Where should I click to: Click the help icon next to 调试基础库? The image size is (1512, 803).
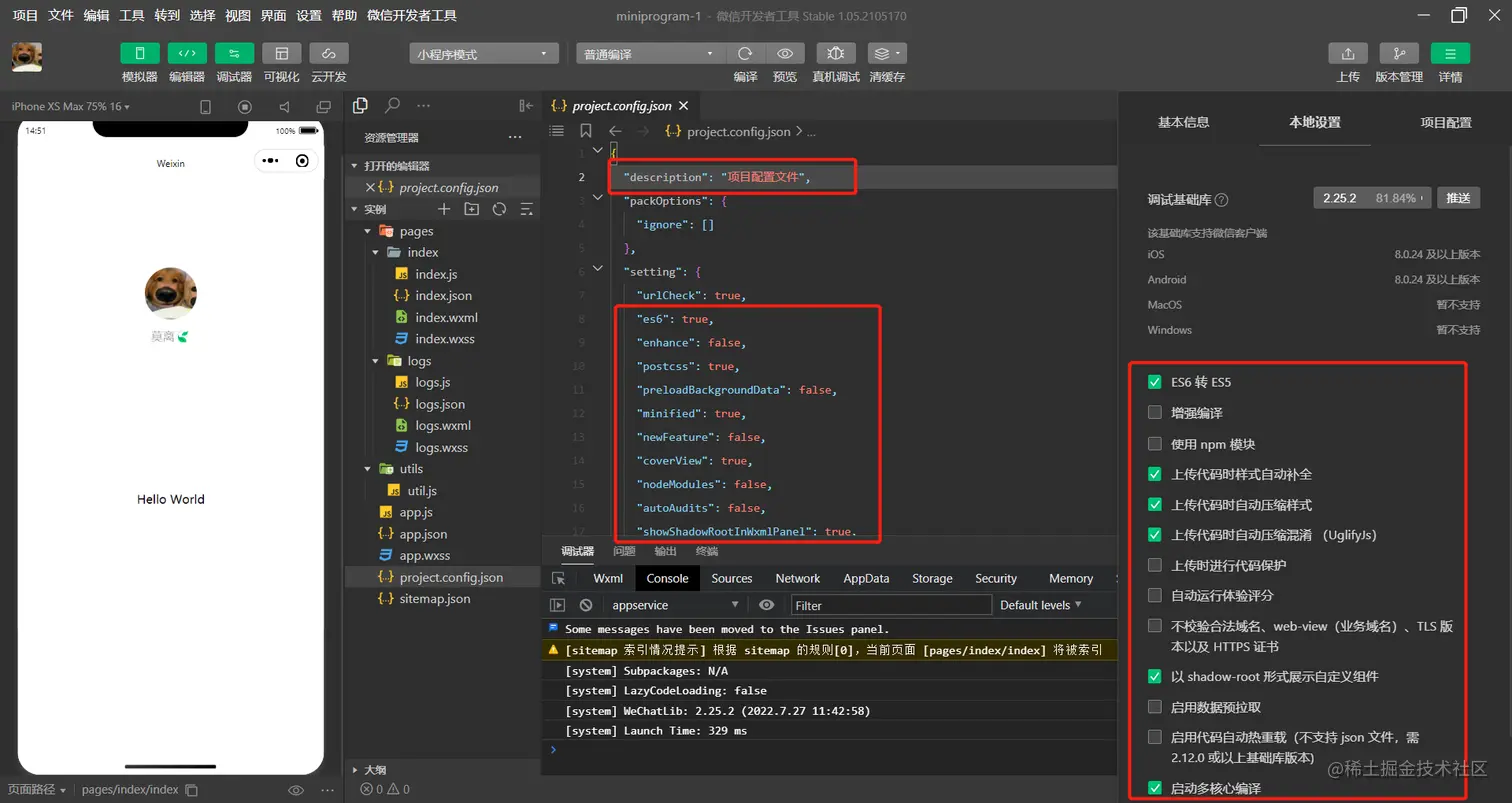pyautogui.click(x=1221, y=200)
